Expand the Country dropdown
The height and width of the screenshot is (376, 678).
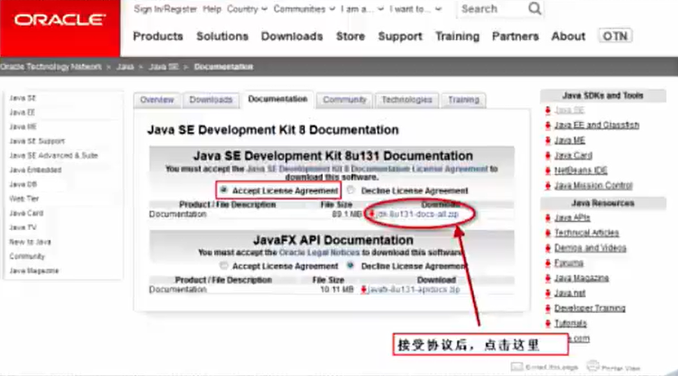point(247,9)
